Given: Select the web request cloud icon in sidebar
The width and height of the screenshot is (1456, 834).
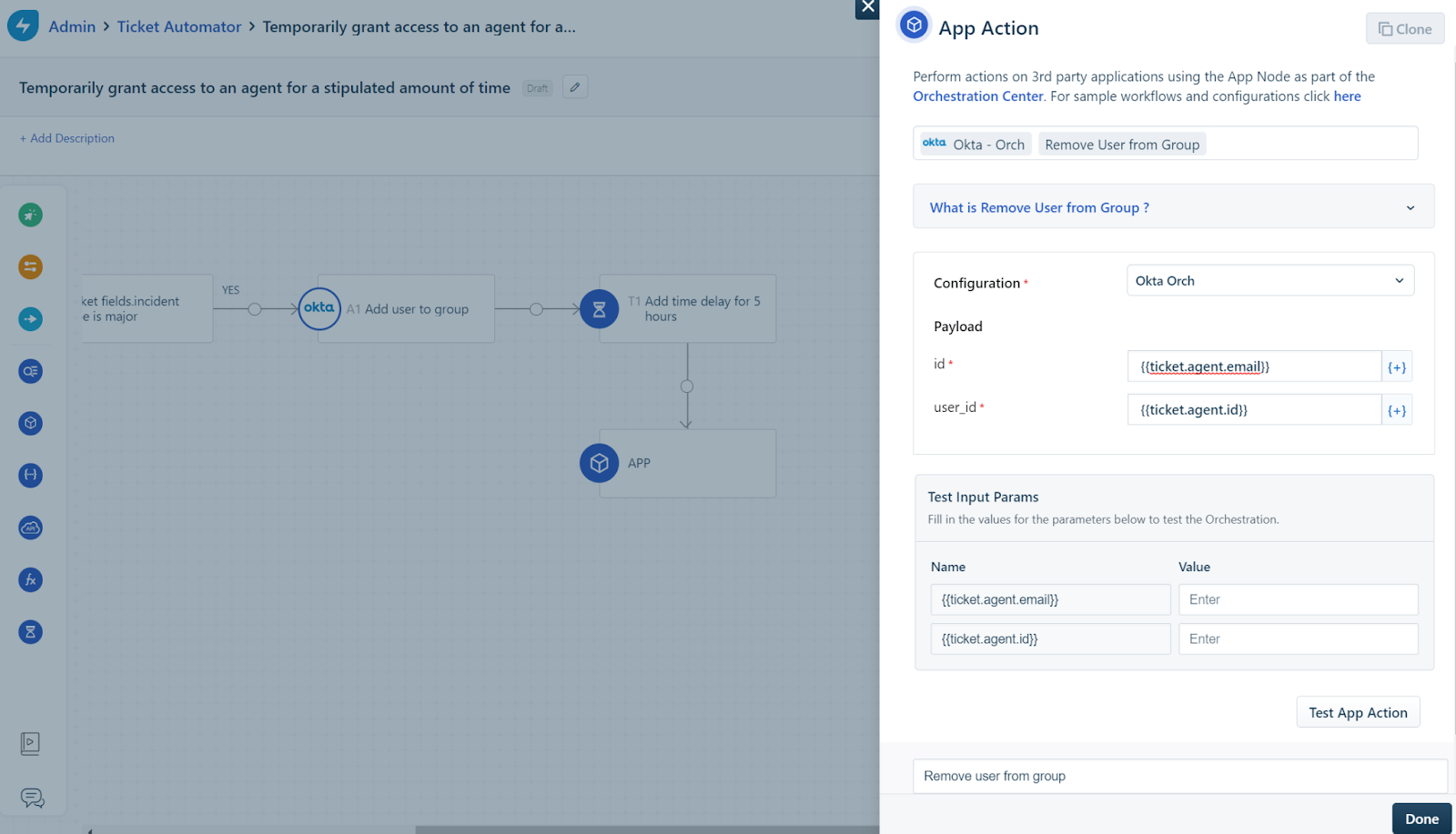Looking at the screenshot, I should point(30,528).
